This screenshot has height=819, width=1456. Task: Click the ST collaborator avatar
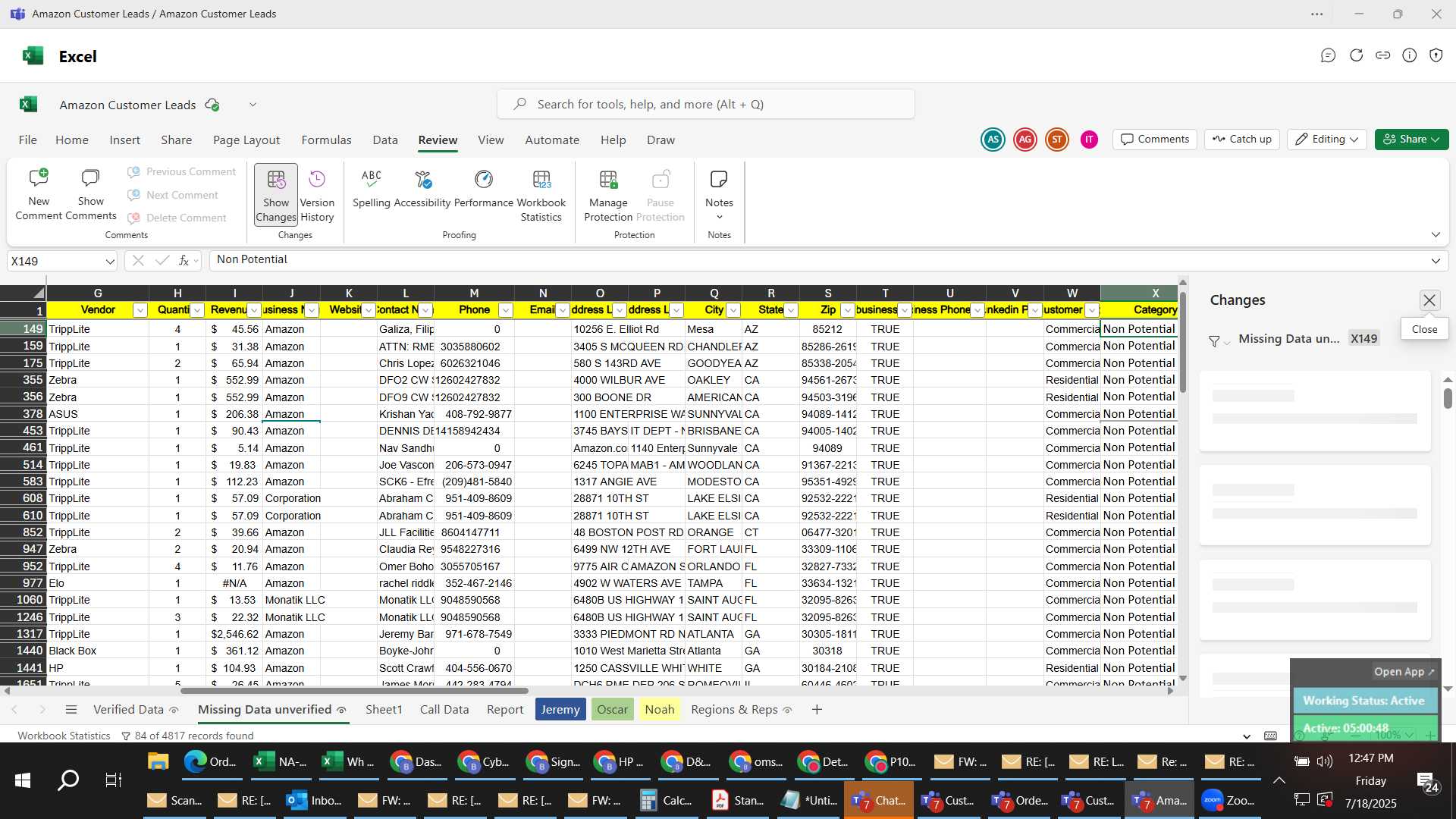point(1057,140)
